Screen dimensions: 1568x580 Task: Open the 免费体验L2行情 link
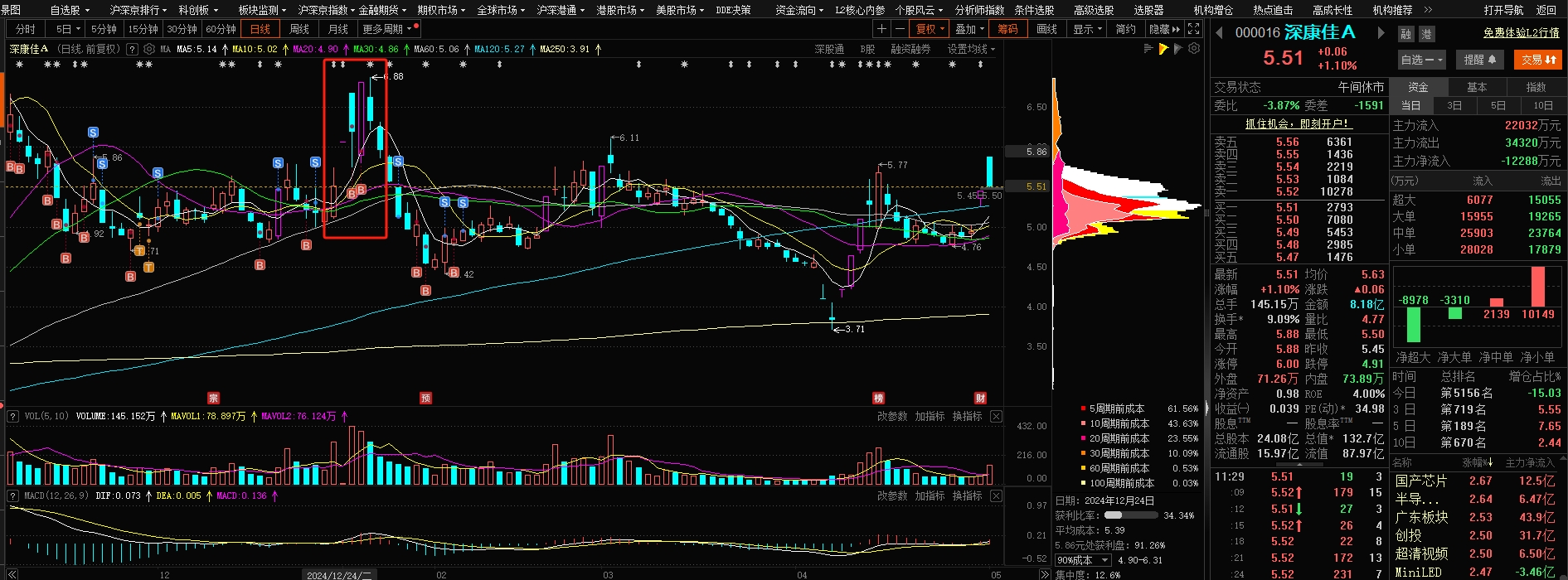(x=1522, y=33)
